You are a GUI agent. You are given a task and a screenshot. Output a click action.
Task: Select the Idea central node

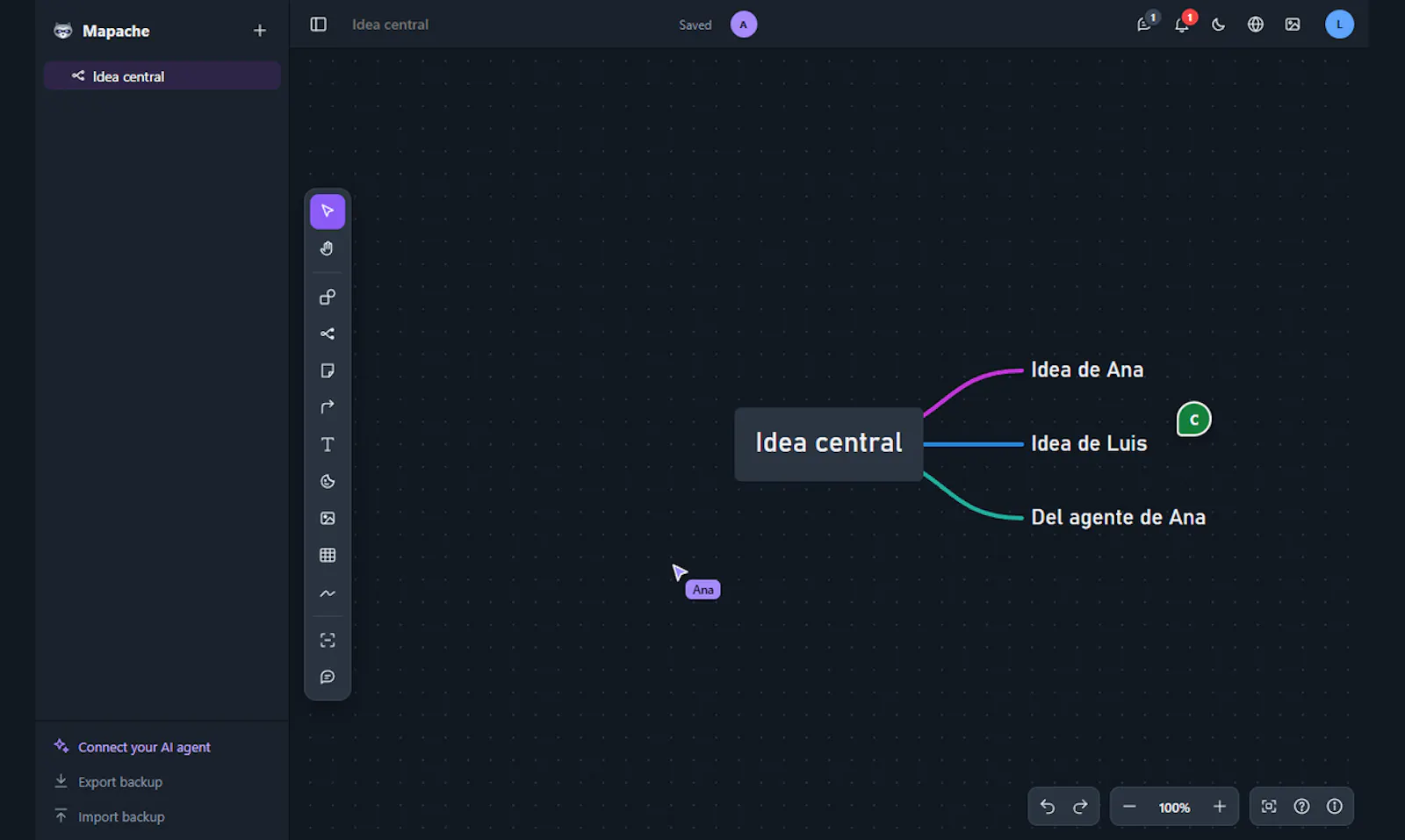(x=829, y=444)
